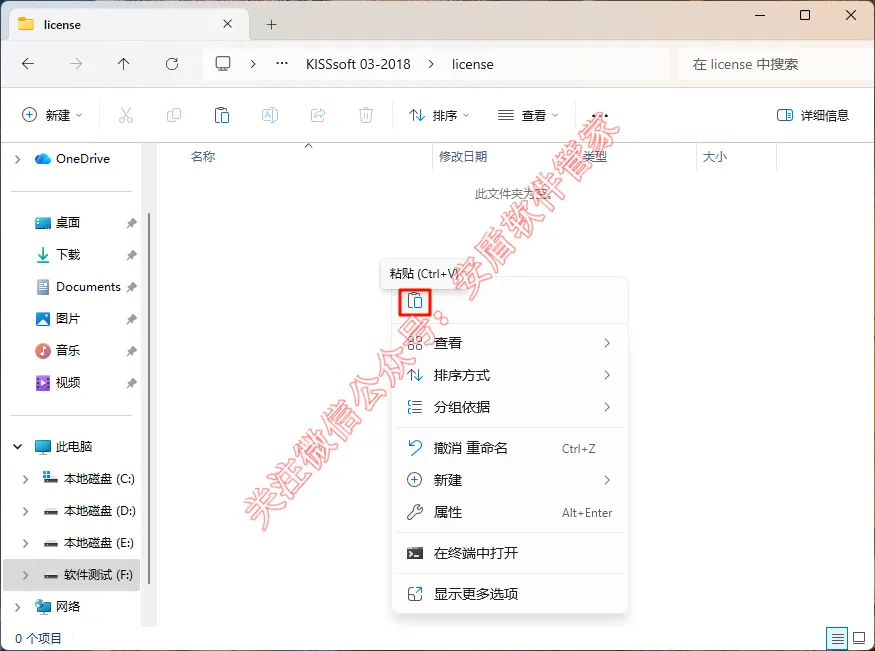Screen dimensions: 875x651
Task: Click the Share icon in toolbar
Action: (x=318, y=115)
